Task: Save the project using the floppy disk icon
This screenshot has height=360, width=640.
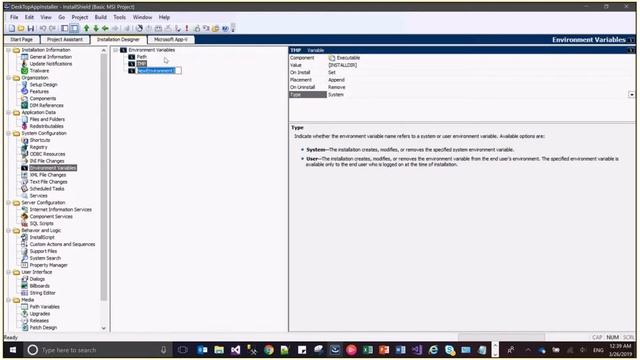Action: (31, 28)
